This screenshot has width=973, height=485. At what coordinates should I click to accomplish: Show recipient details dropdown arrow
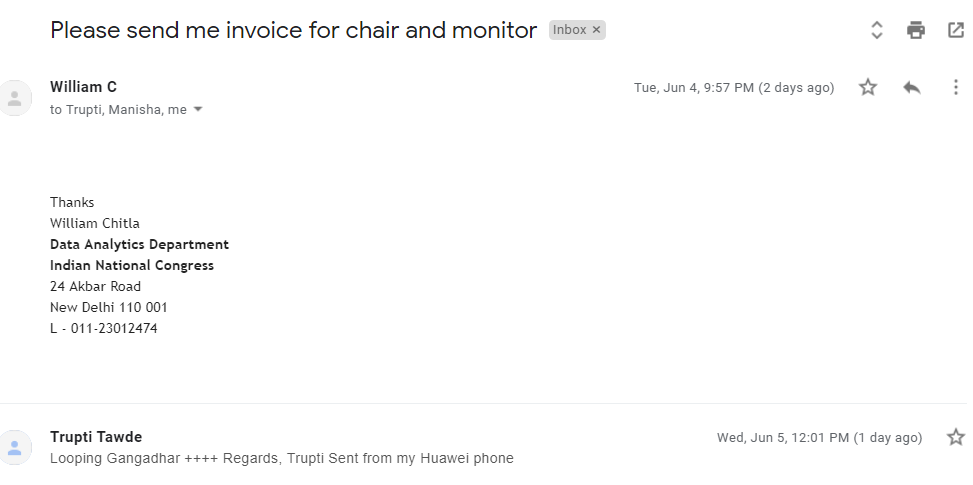tap(198, 110)
